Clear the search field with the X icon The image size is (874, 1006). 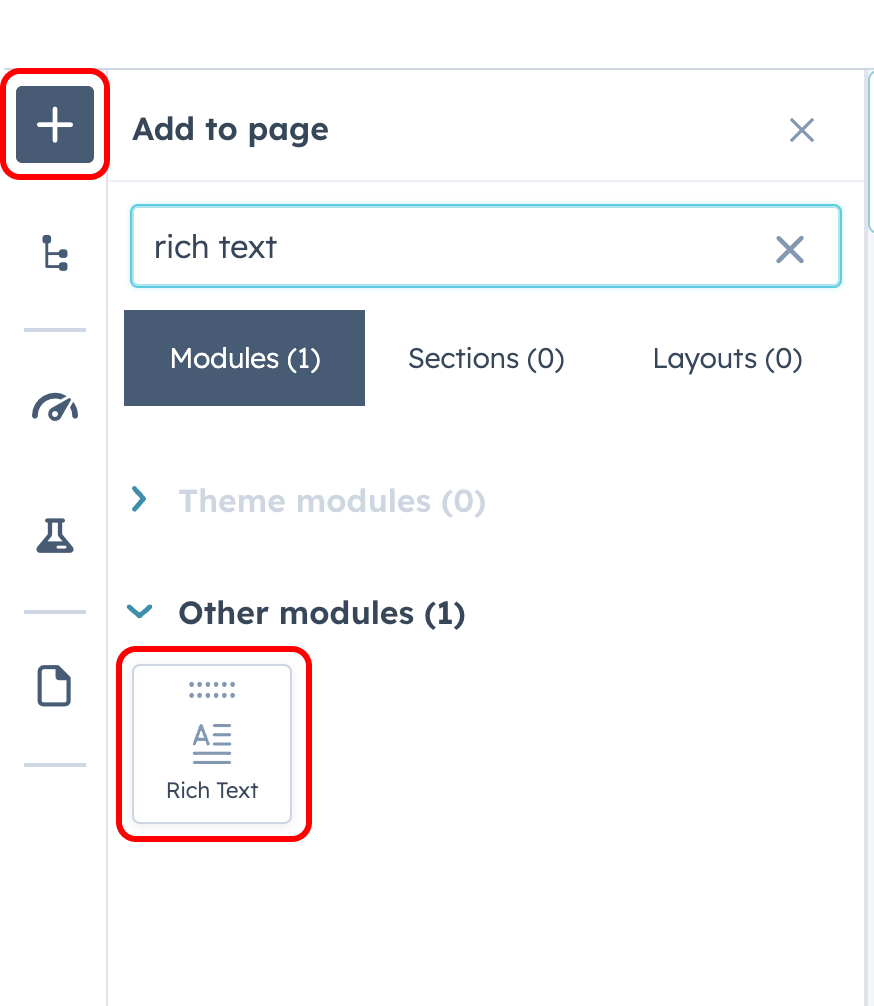click(790, 248)
